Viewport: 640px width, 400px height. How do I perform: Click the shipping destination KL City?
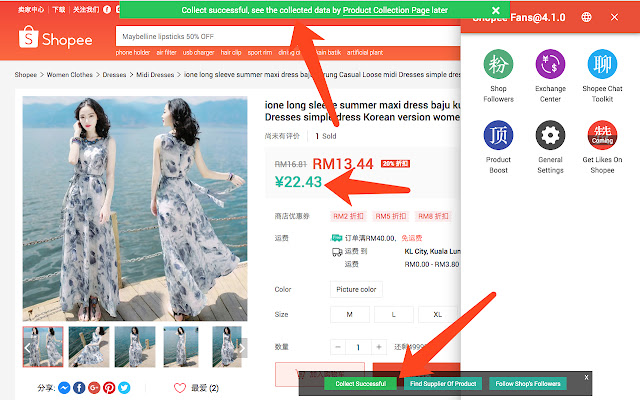tap(432, 251)
